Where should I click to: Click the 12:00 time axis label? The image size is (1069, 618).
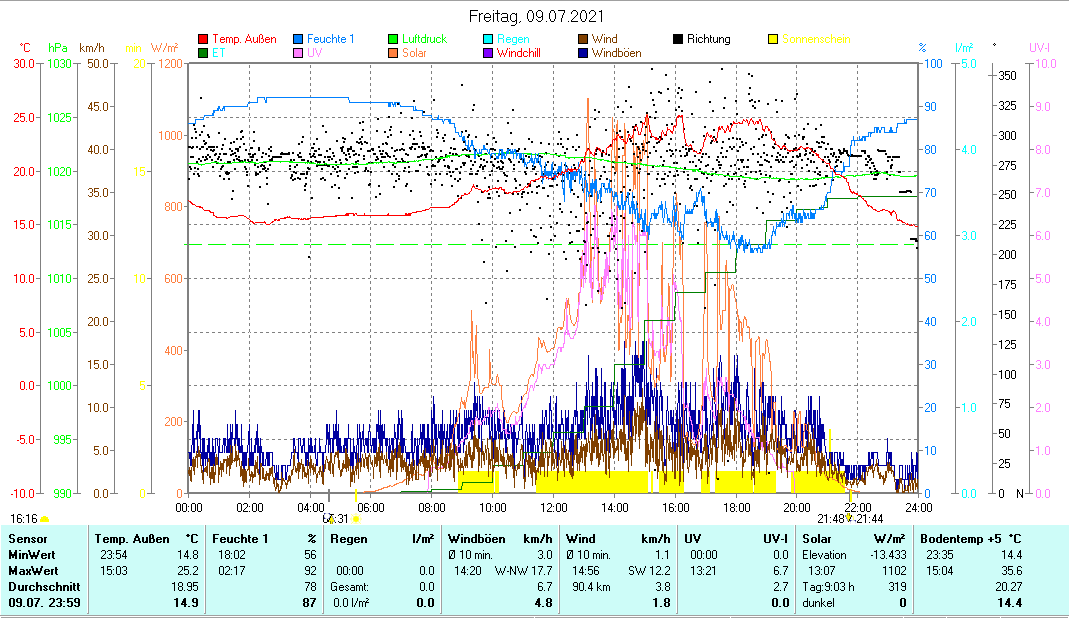point(553,507)
